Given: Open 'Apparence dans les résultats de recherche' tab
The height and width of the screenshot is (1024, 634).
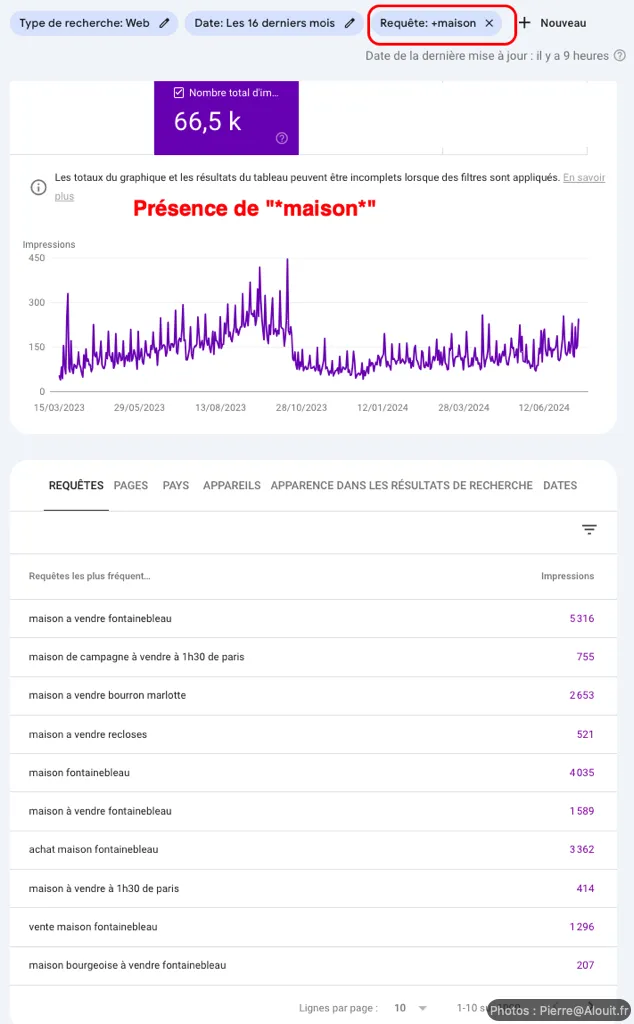Looking at the screenshot, I should pos(401,485).
